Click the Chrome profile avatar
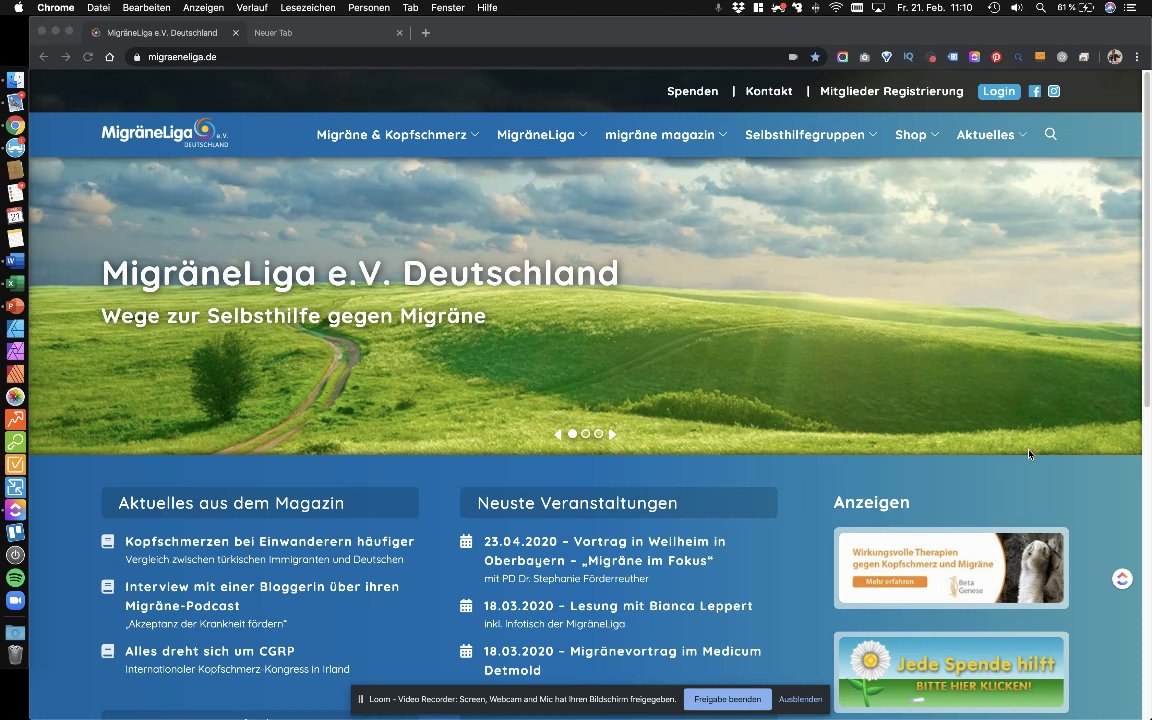 [x=1115, y=57]
